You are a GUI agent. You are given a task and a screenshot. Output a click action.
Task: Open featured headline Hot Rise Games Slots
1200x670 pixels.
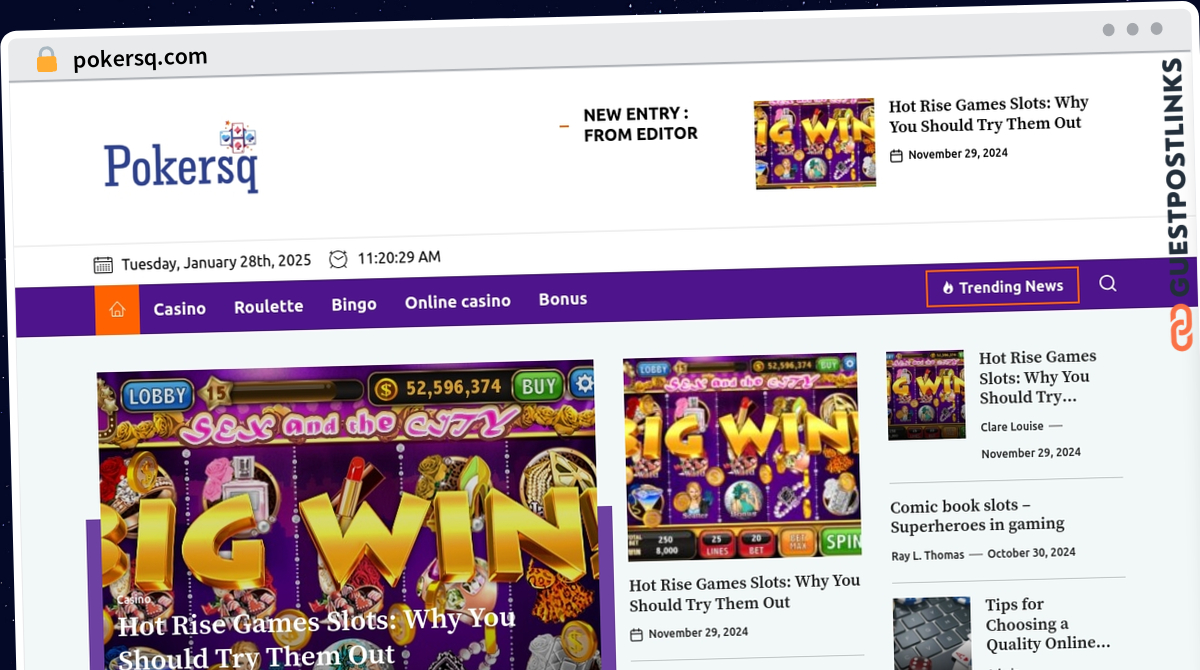click(x=316, y=638)
